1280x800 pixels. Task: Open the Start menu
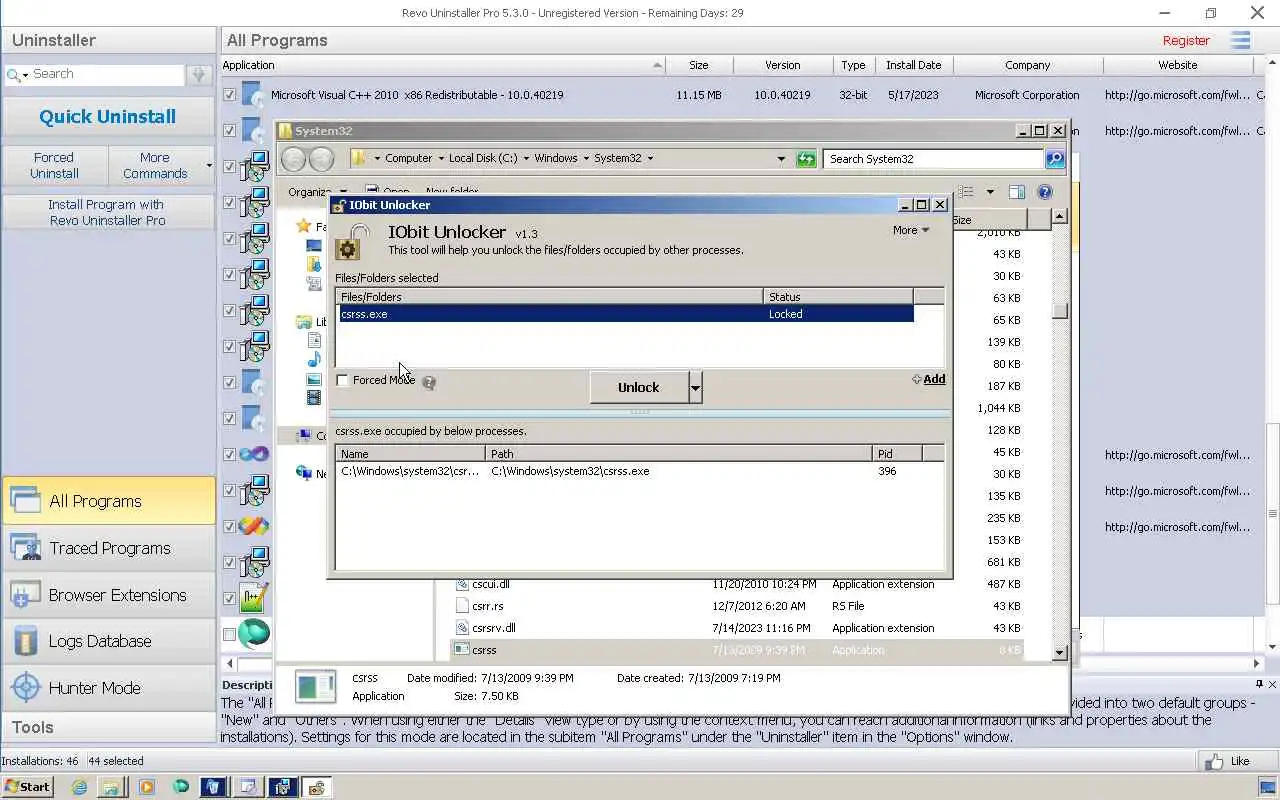coord(27,787)
